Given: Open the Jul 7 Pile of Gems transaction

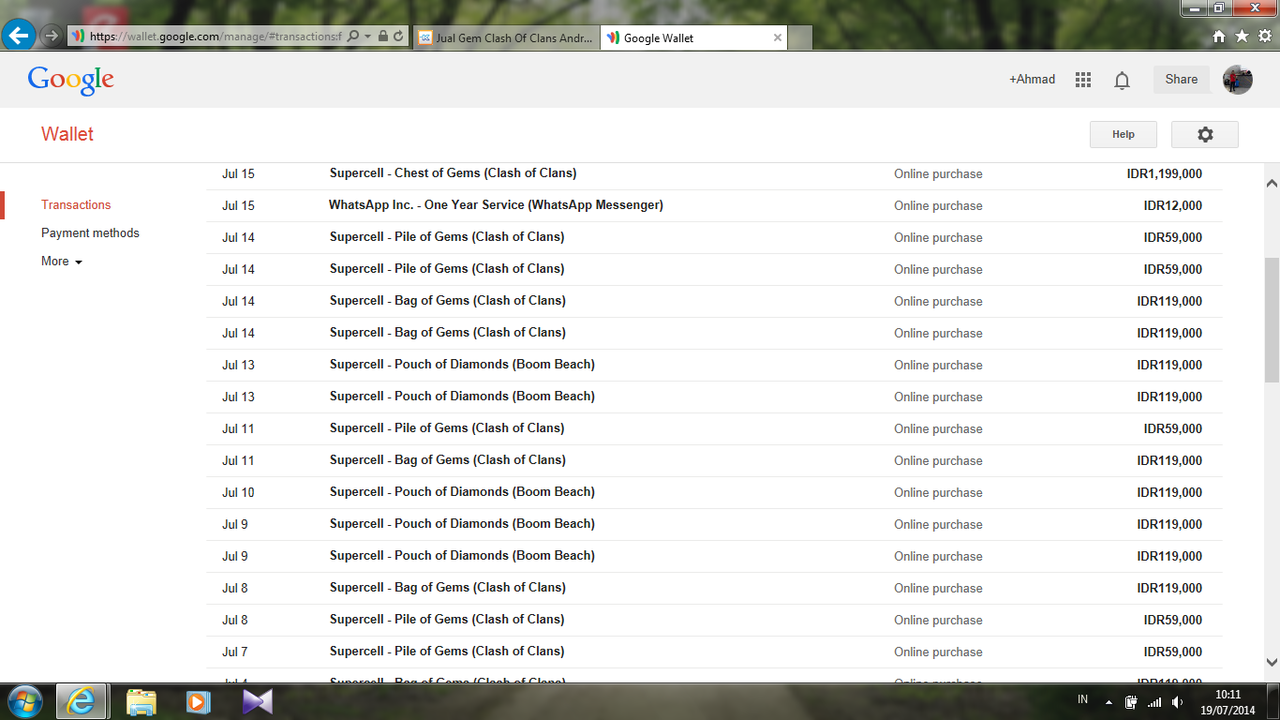Looking at the screenshot, I should [714, 652].
